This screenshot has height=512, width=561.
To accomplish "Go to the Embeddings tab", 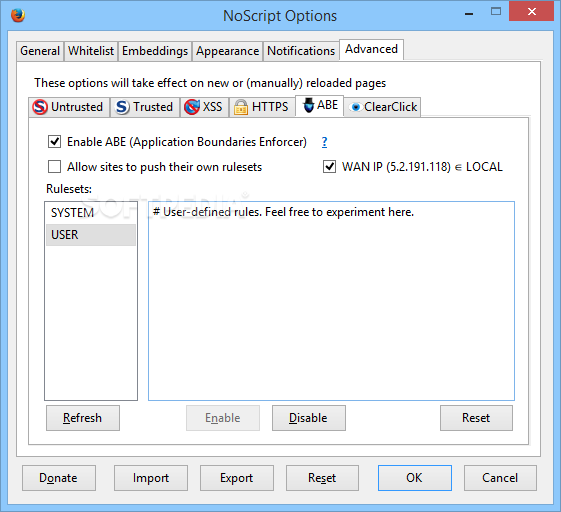I will coord(155,51).
